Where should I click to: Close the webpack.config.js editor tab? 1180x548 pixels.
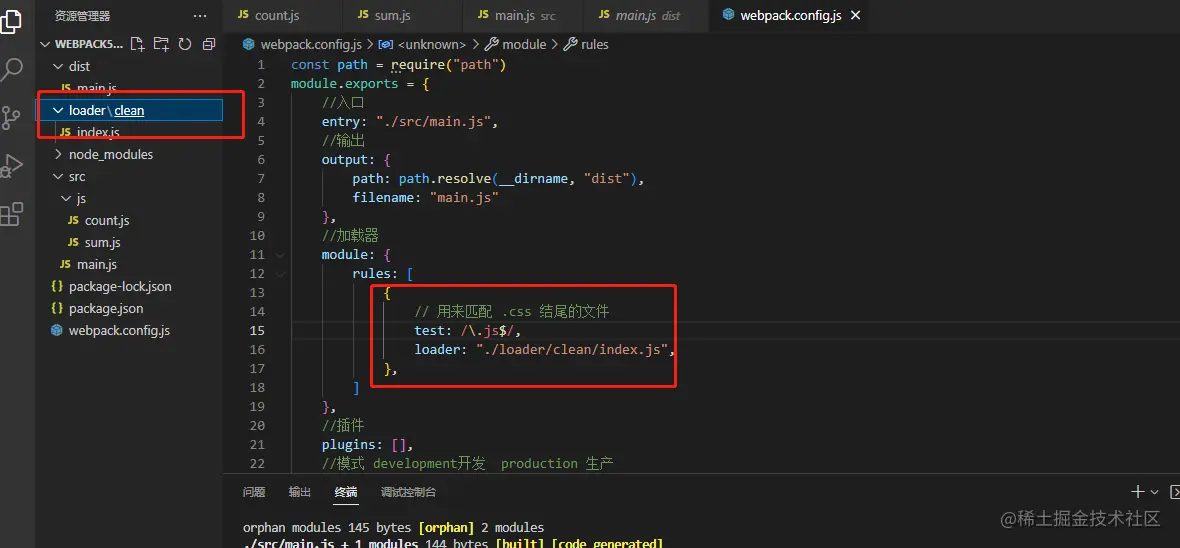coord(854,15)
